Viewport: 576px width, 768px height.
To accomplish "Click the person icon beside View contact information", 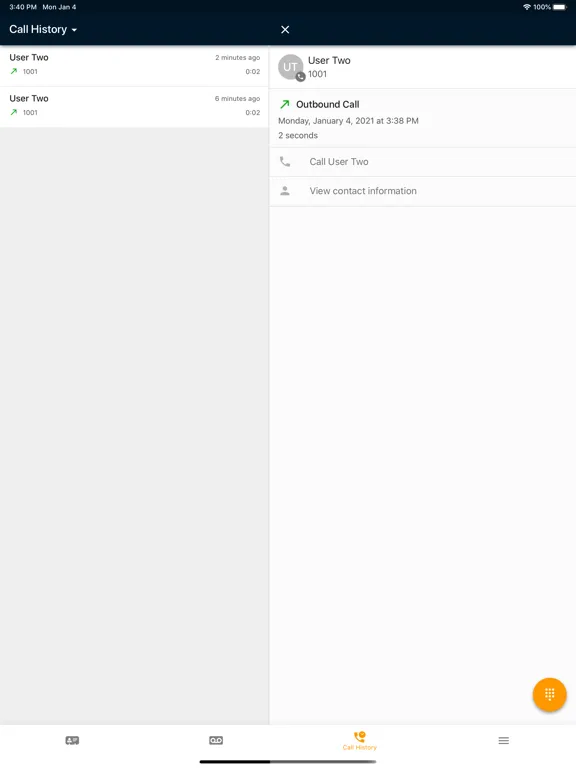I will click(285, 191).
